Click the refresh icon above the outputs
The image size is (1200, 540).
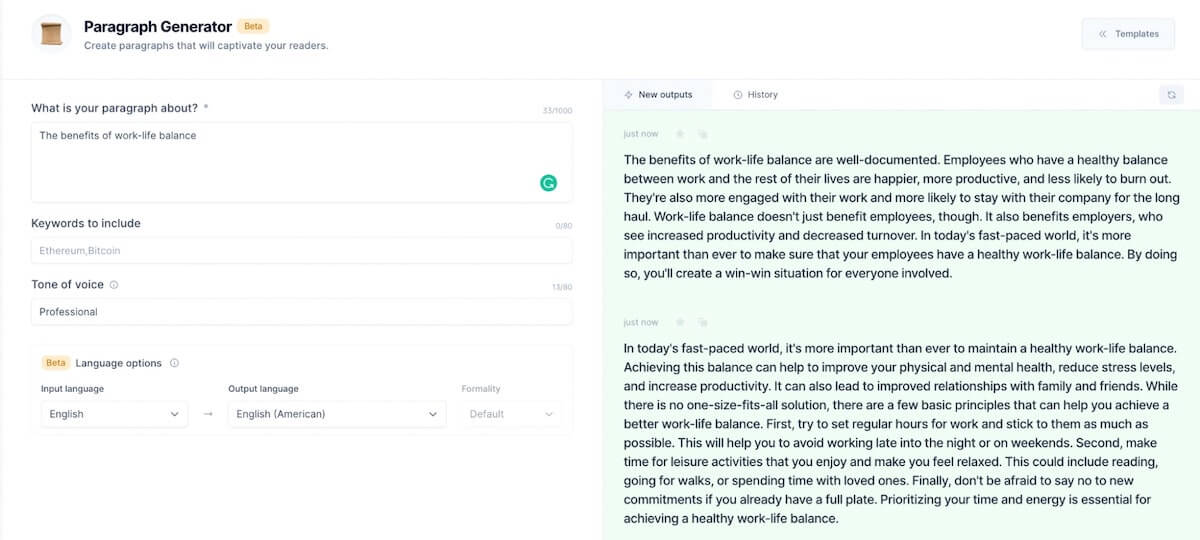click(x=1171, y=95)
